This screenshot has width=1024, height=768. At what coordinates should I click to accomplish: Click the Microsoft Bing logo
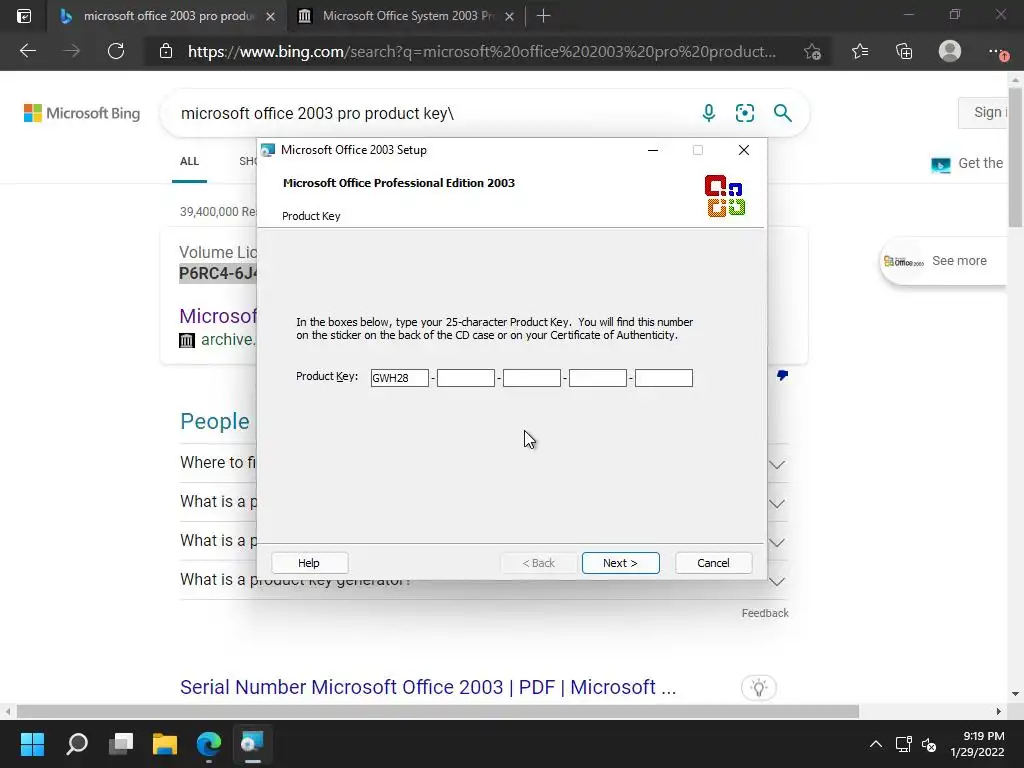coord(82,113)
